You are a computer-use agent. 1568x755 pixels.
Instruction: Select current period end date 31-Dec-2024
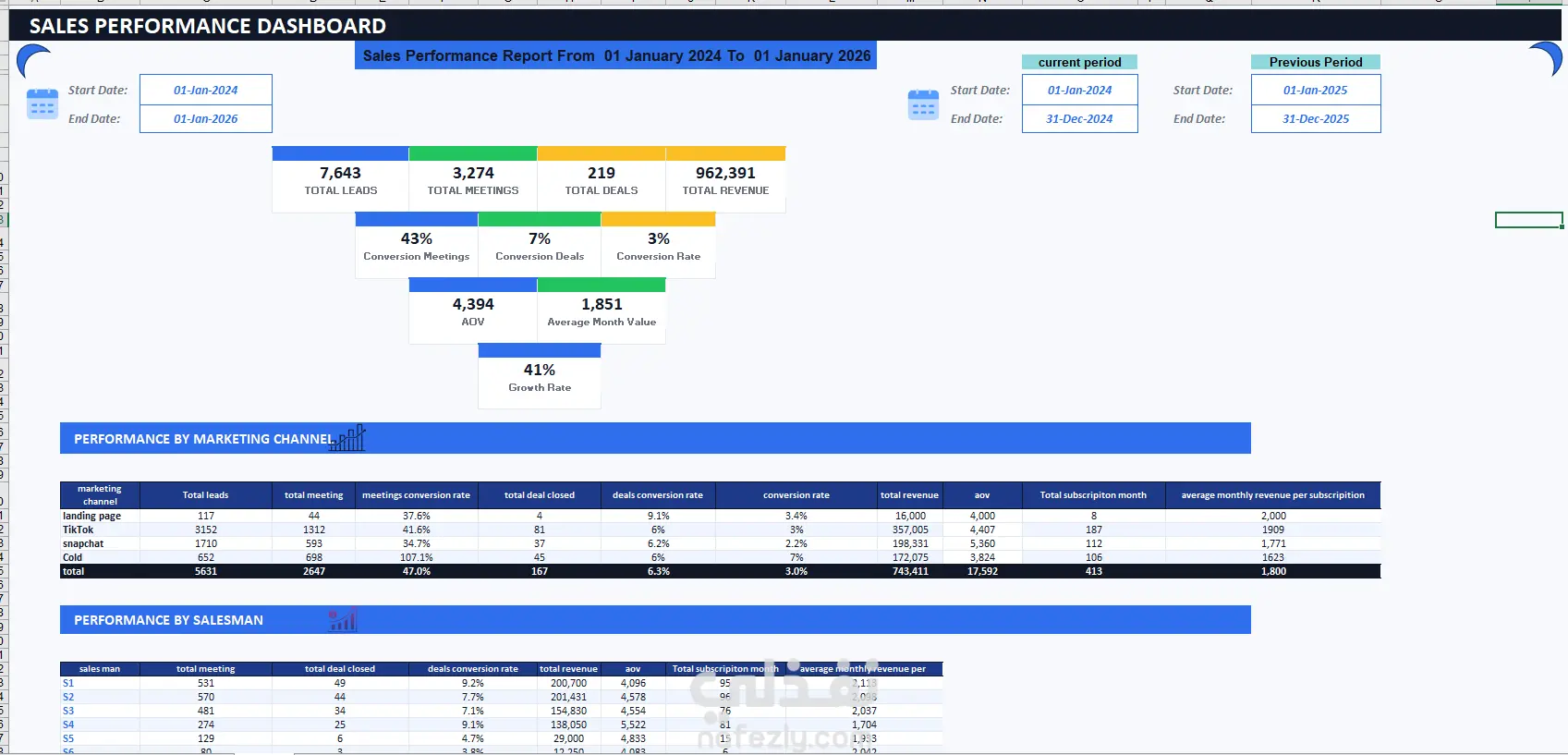pyautogui.click(x=1079, y=118)
